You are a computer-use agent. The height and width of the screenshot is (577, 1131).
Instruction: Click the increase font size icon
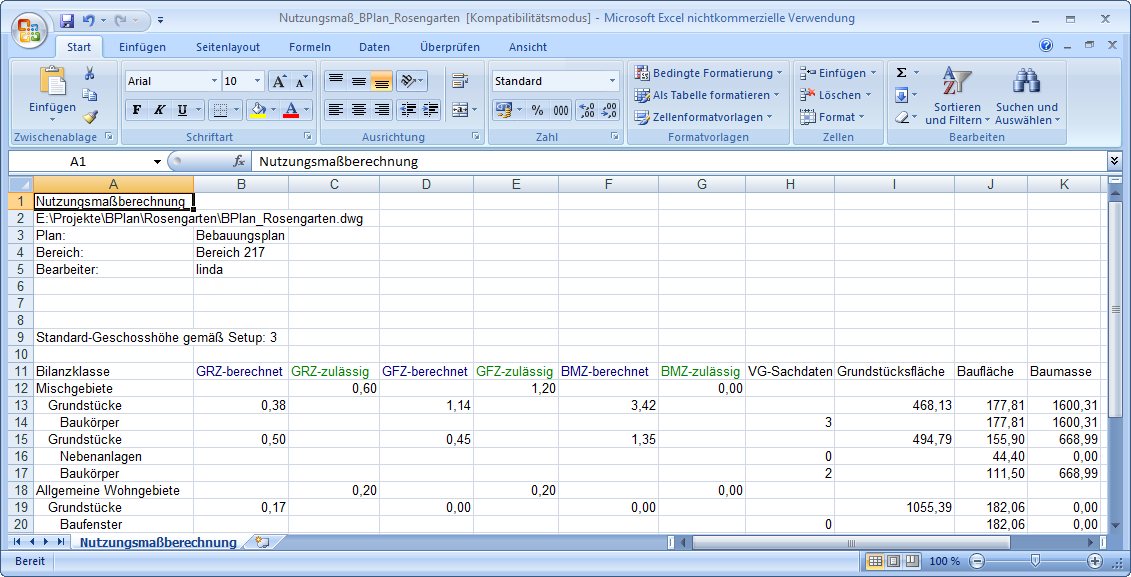[x=279, y=81]
